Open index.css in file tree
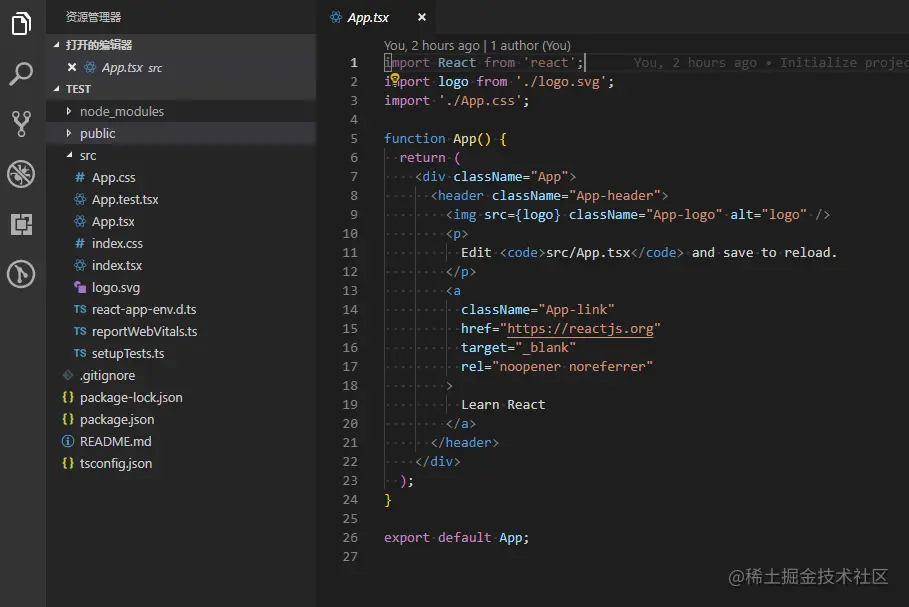 pyautogui.click(x=181, y=243)
